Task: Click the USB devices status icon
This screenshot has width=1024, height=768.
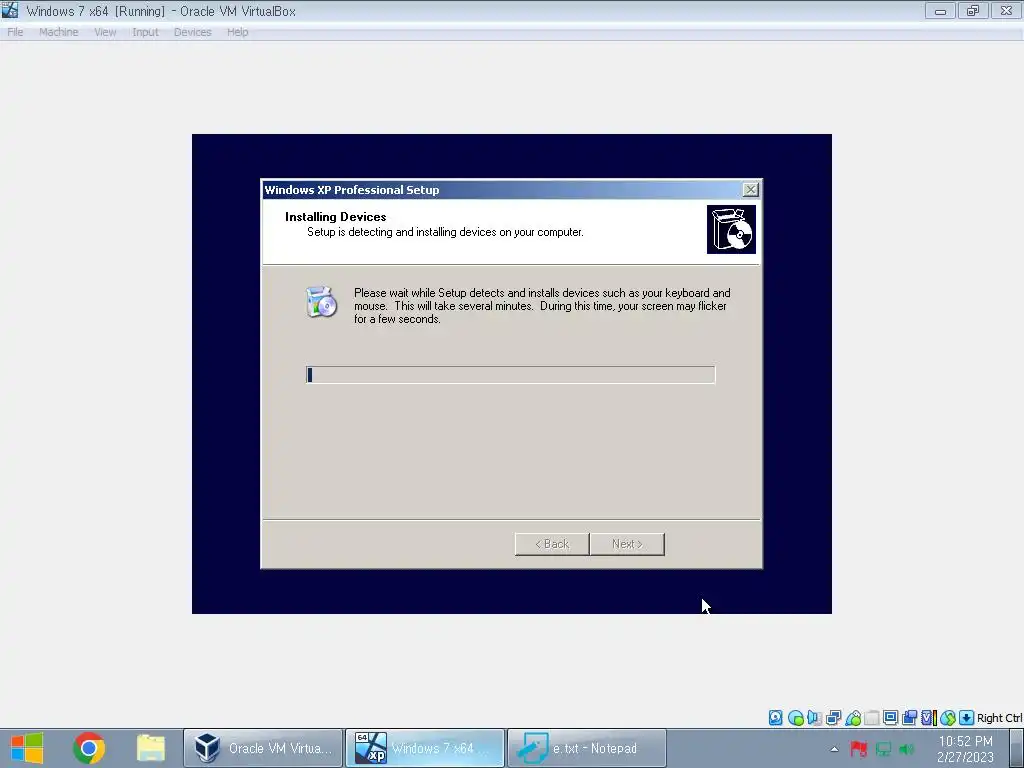Action: coord(853,718)
